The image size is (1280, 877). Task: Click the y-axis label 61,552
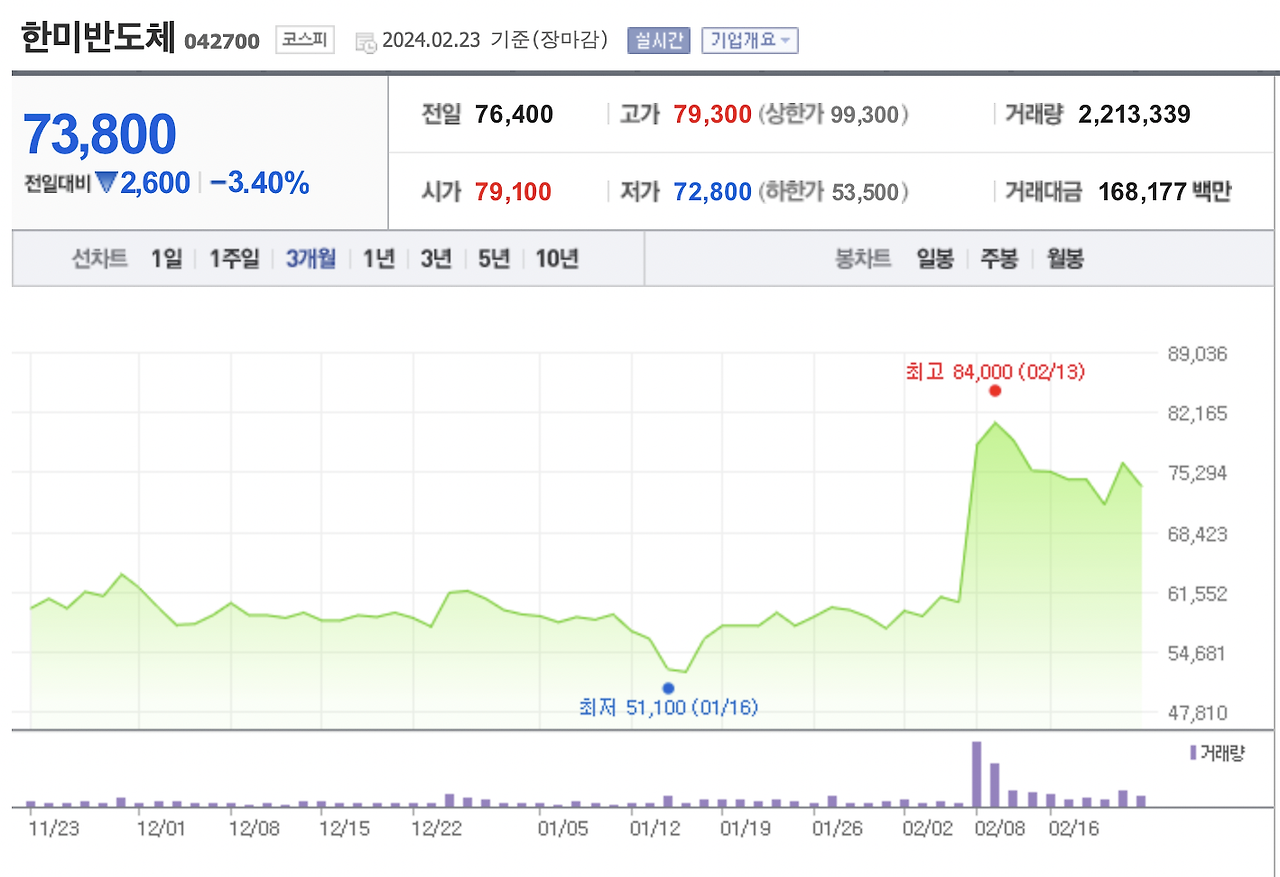pos(1197,593)
